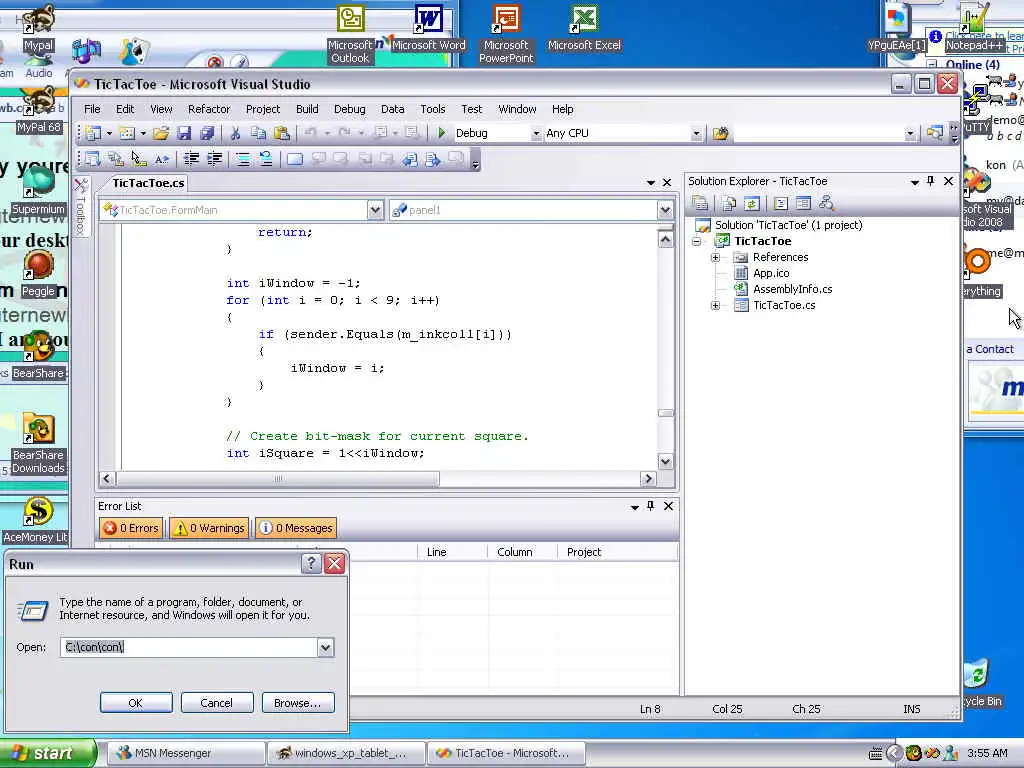Open the panel1 members dropdown
Viewport: 1024px width, 768px height.
(665, 210)
